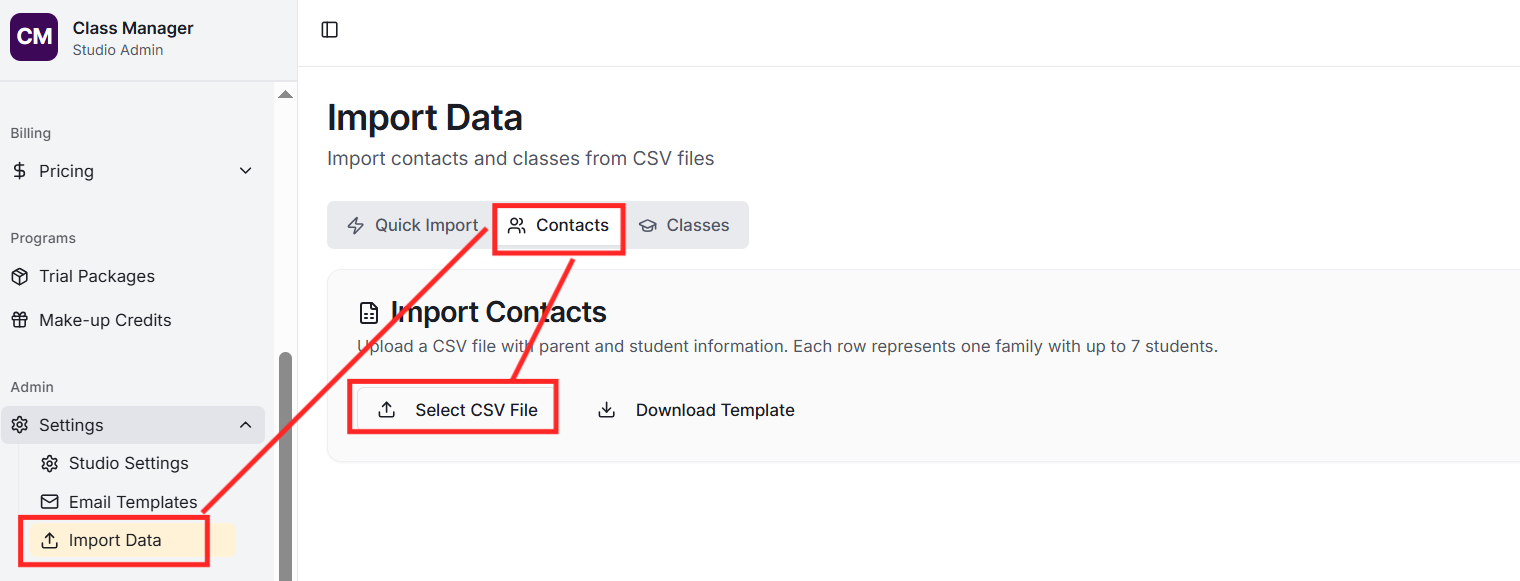Click the Studio Settings gear icon

(x=49, y=463)
